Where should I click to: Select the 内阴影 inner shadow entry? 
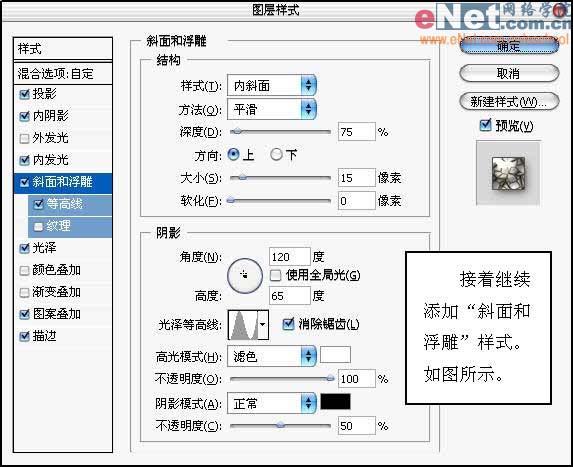pyautogui.click(x=62, y=116)
